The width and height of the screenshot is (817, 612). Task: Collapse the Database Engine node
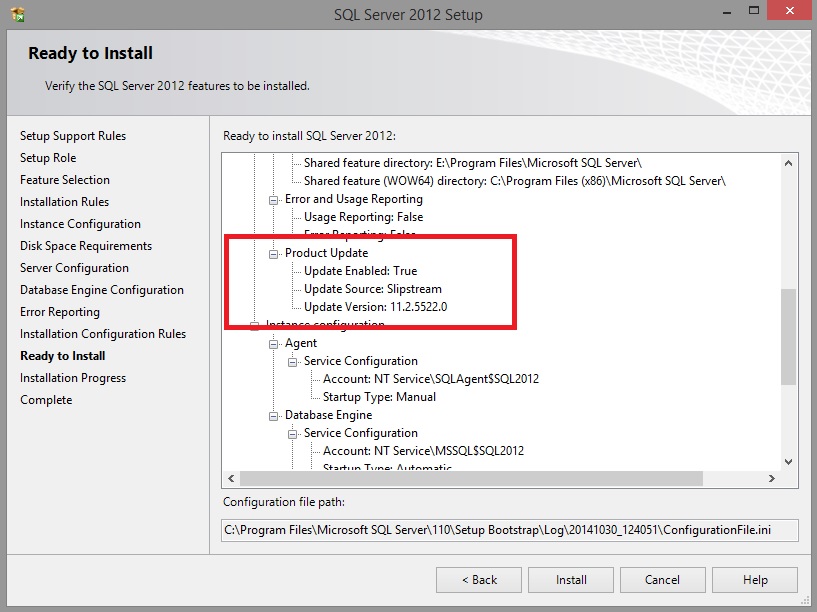coord(273,416)
